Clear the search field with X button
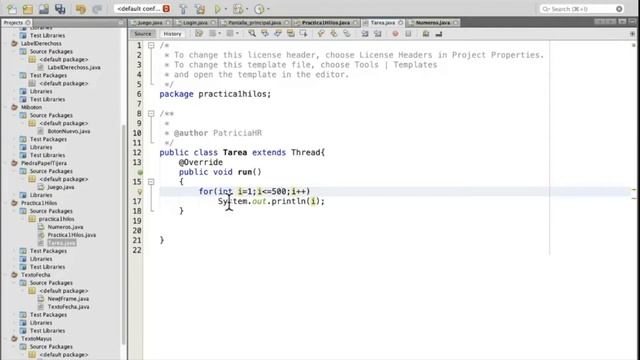The image size is (640, 360). pyautogui.click(x=619, y=9)
